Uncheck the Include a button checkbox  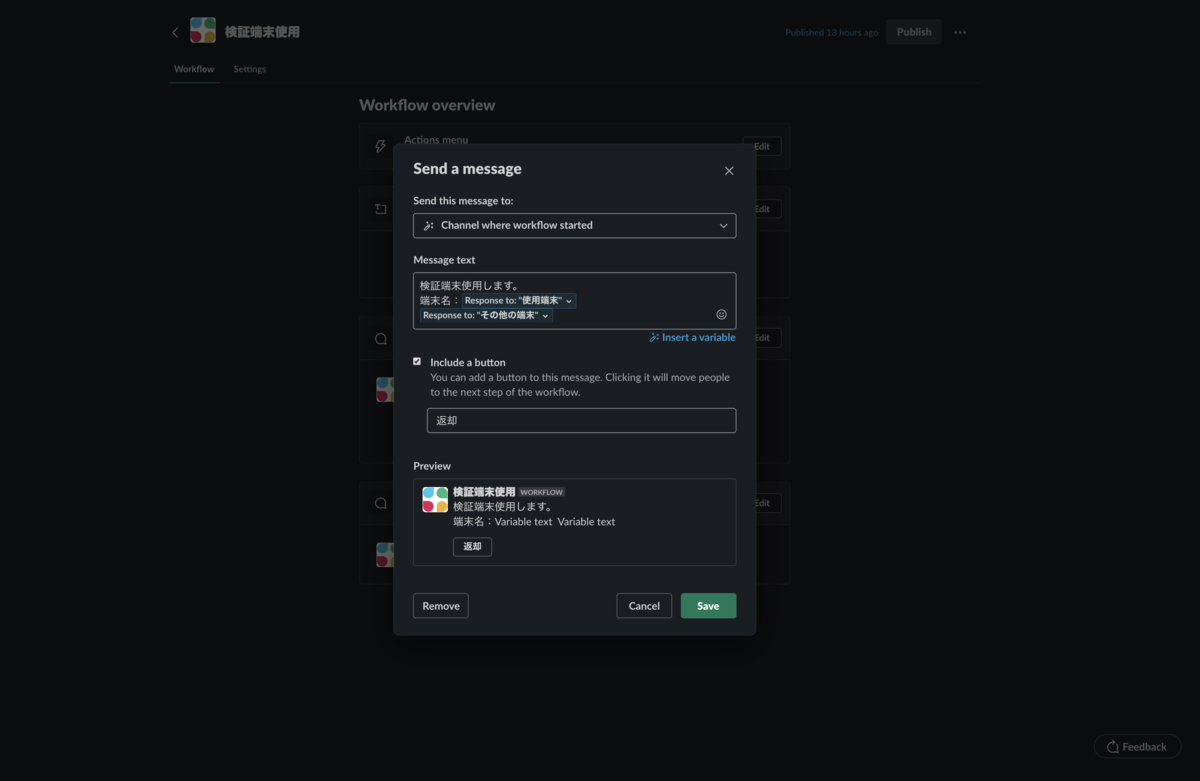coord(417,362)
